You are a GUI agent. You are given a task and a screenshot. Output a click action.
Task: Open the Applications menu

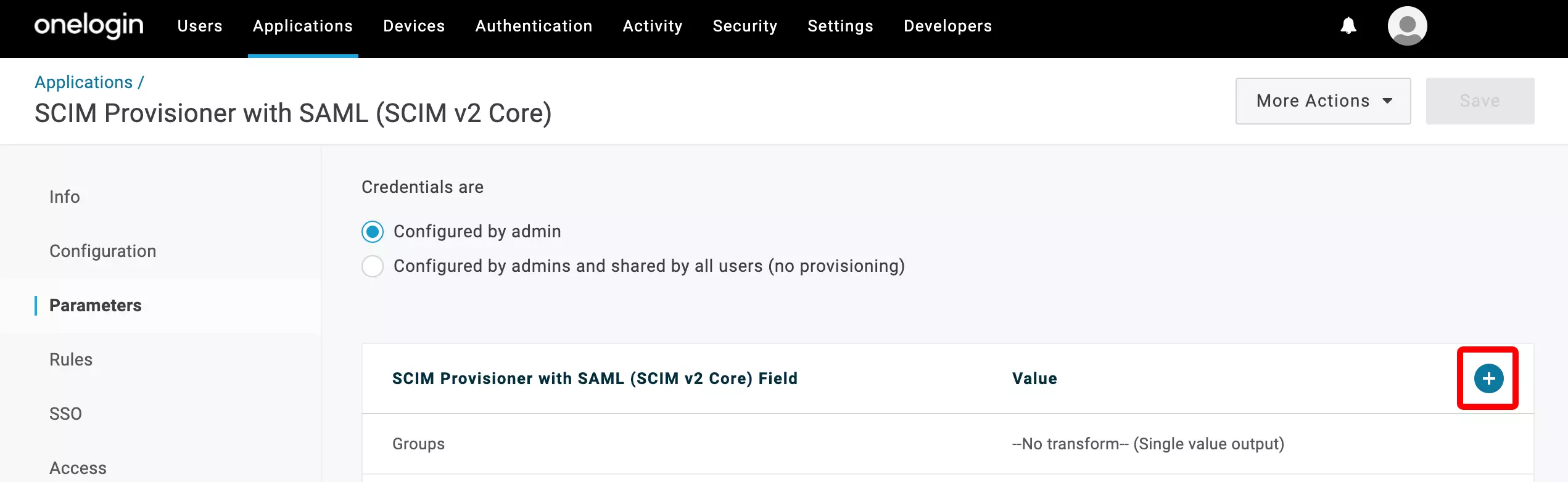coord(303,26)
